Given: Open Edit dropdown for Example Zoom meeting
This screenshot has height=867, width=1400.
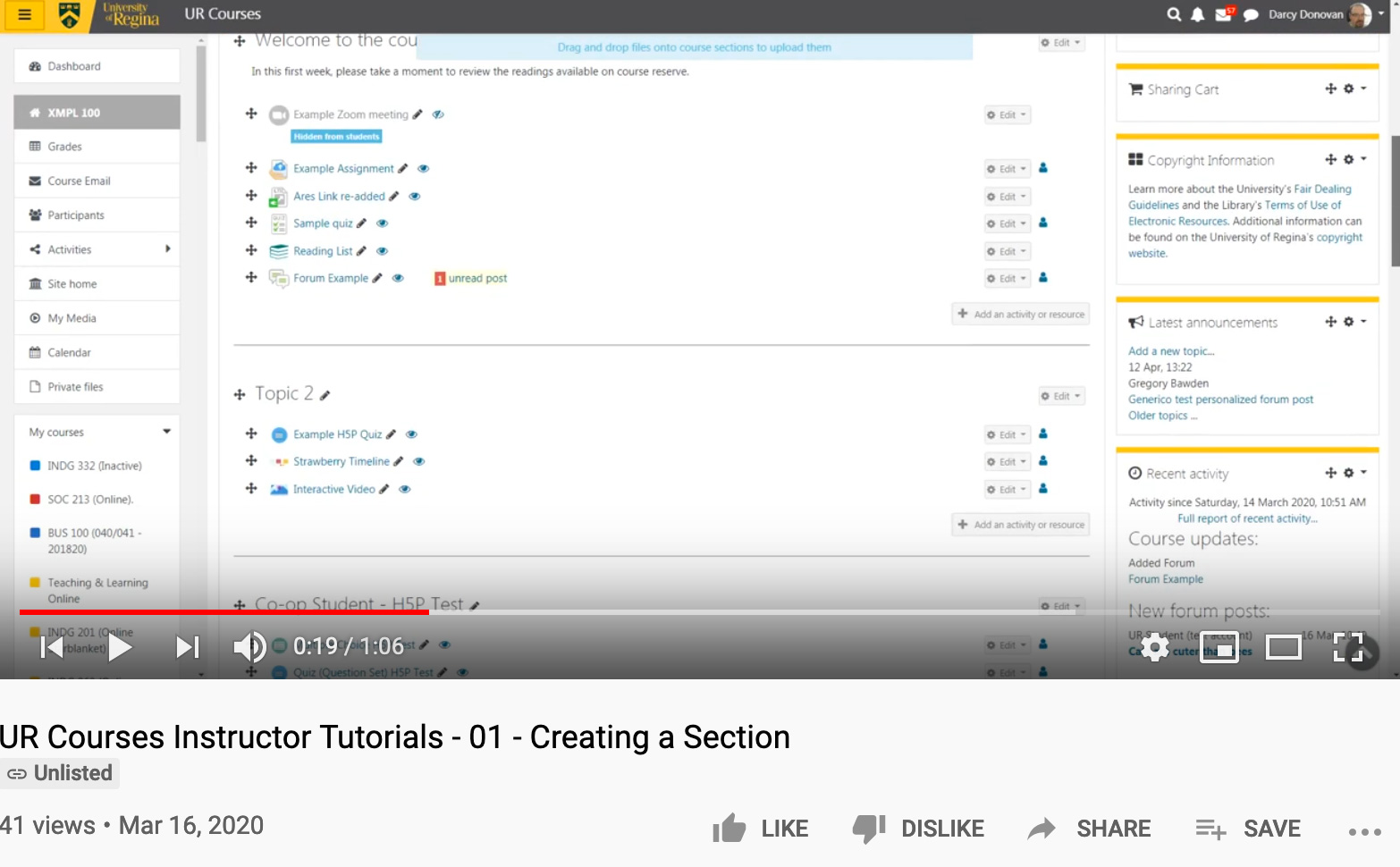Looking at the screenshot, I should coord(1007,114).
